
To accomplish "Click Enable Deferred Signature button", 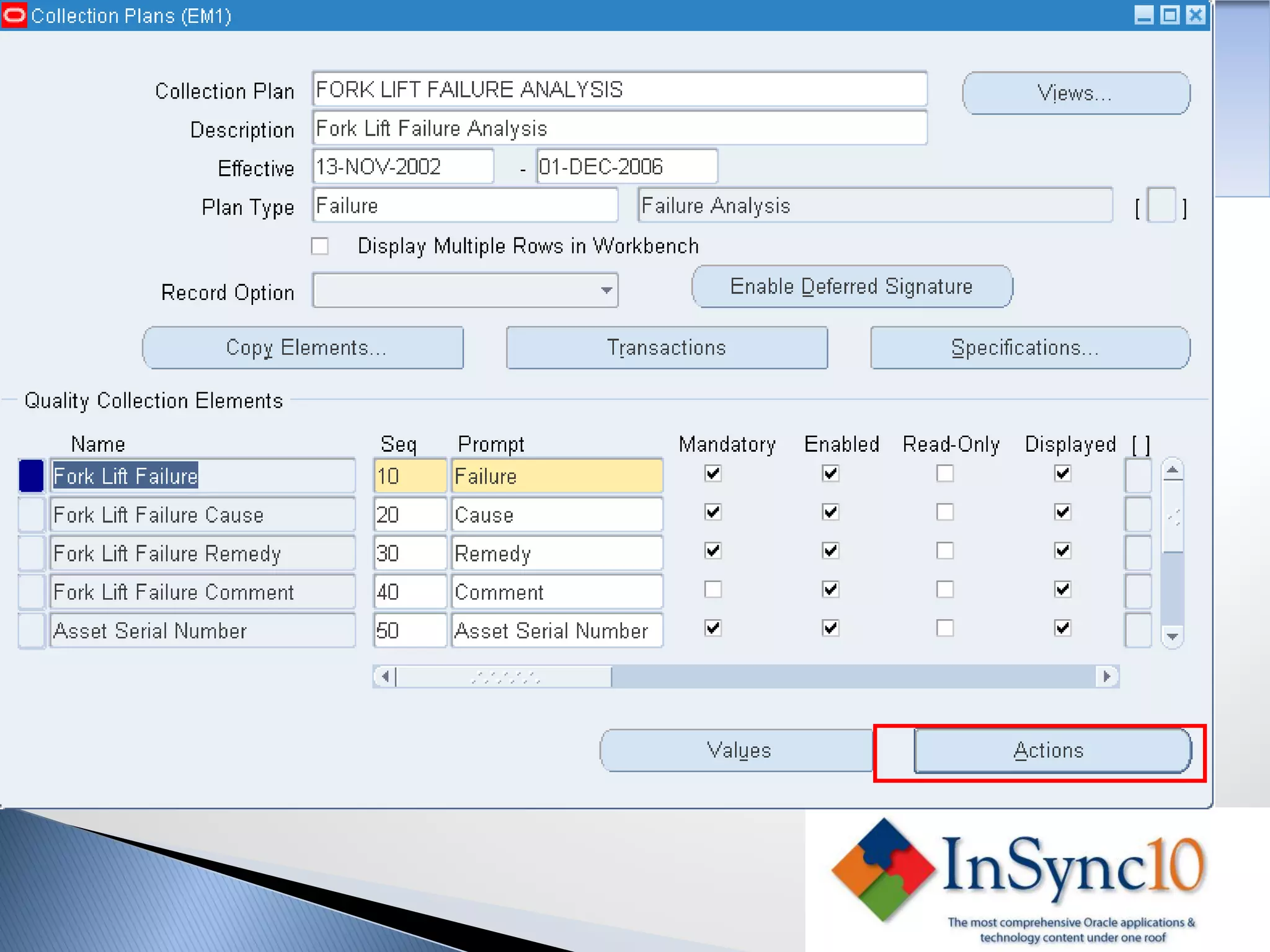I will pyautogui.click(x=851, y=286).
